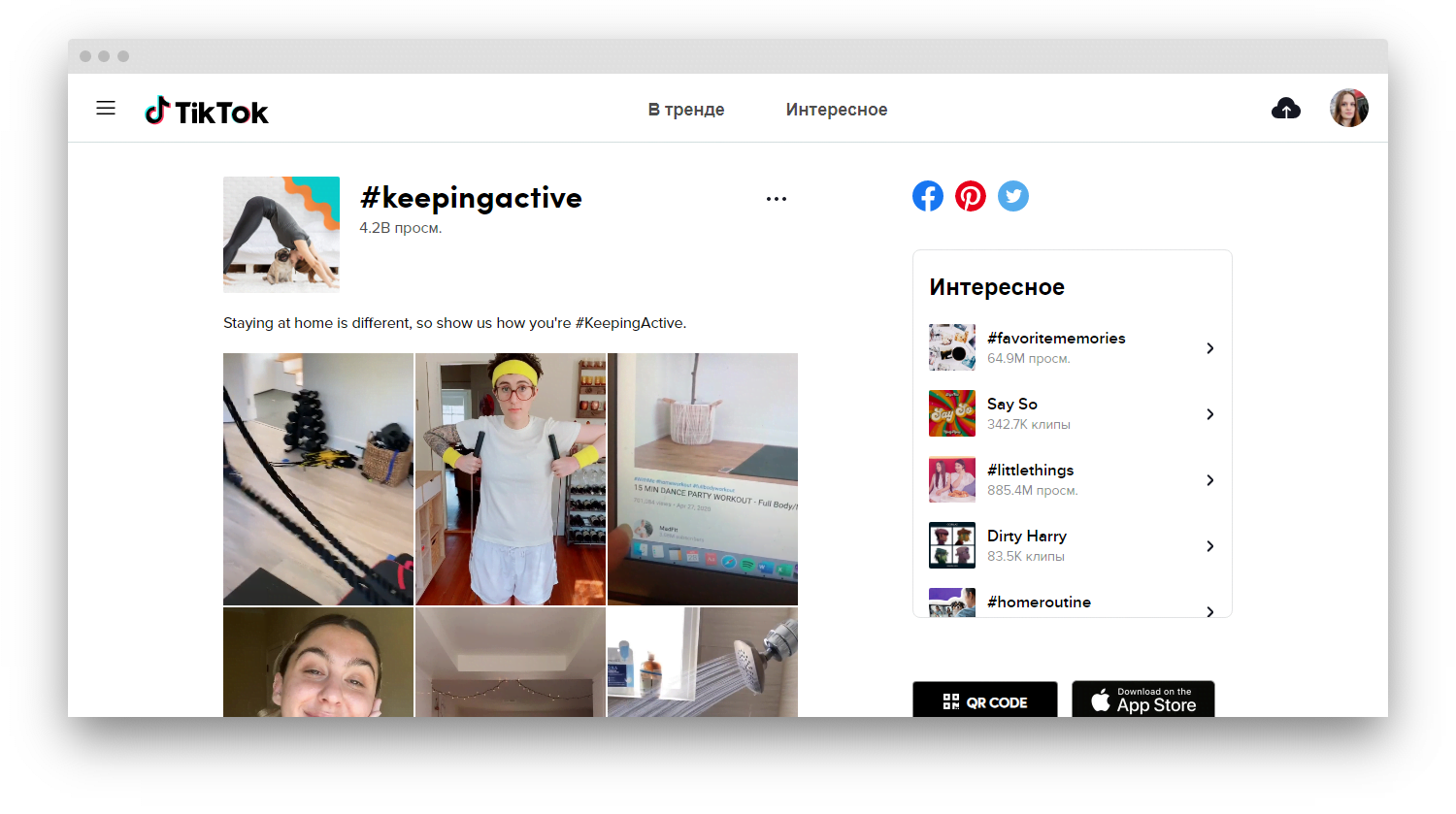Open the home gym battle ropes video
1456x814 pixels.
pyautogui.click(x=318, y=479)
